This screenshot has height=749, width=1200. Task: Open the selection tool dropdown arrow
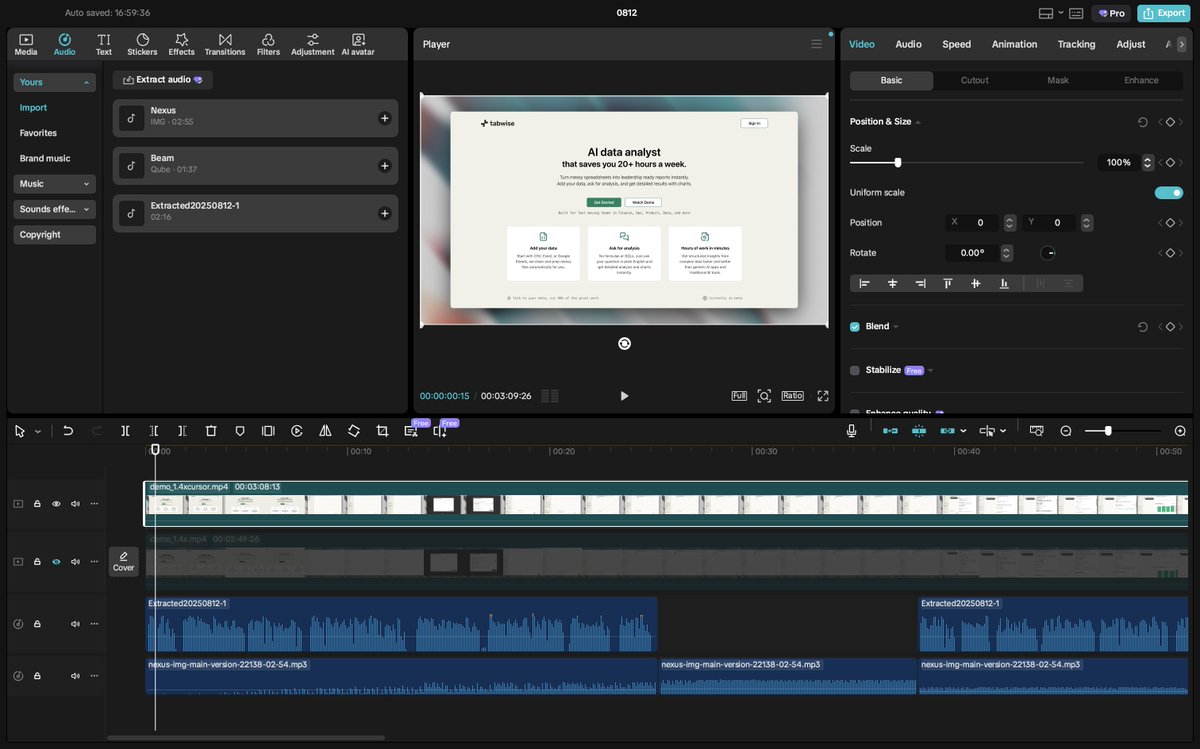38,431
